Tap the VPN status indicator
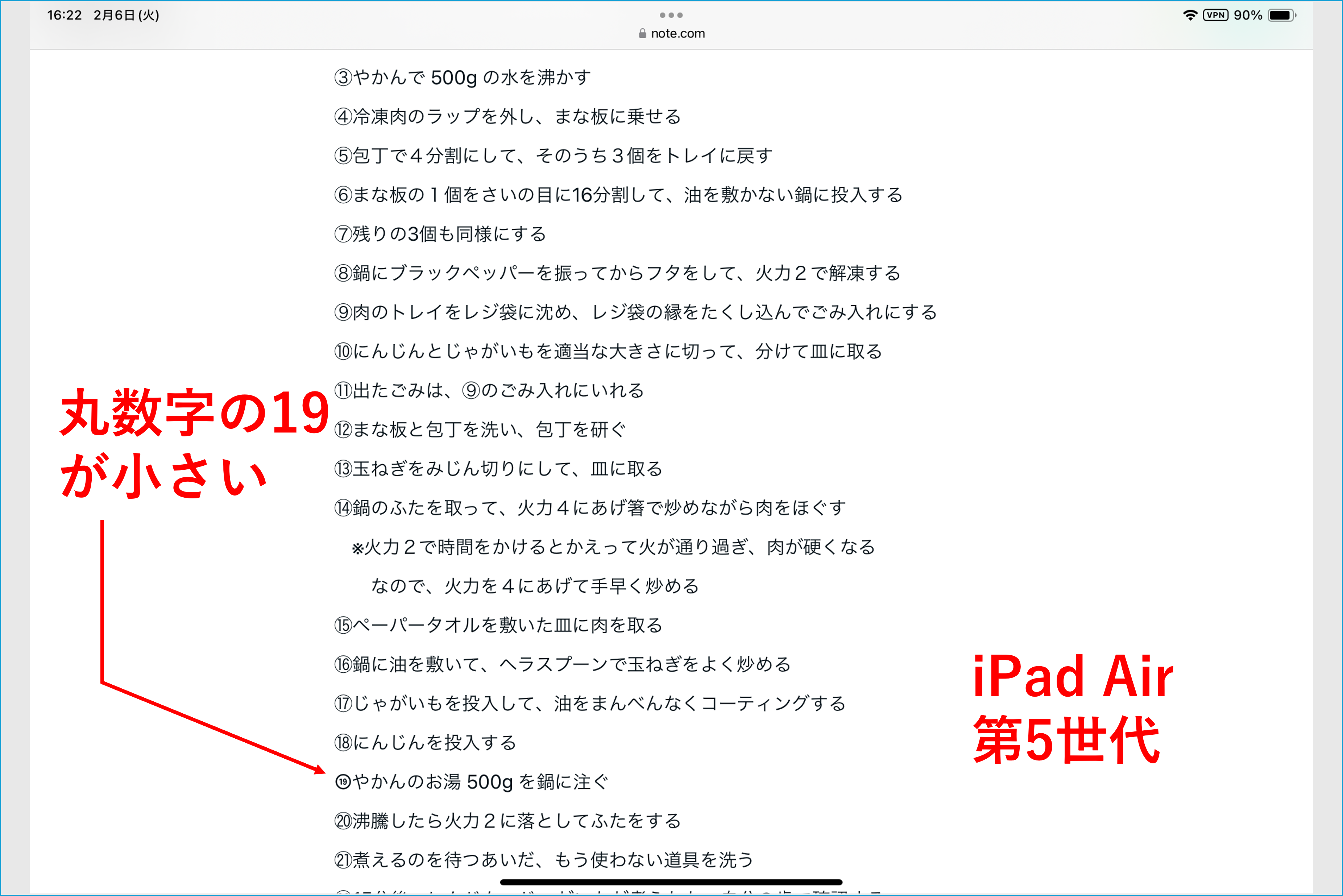Viewport: 1343px width, 896px height. [x=1215, y=16]
